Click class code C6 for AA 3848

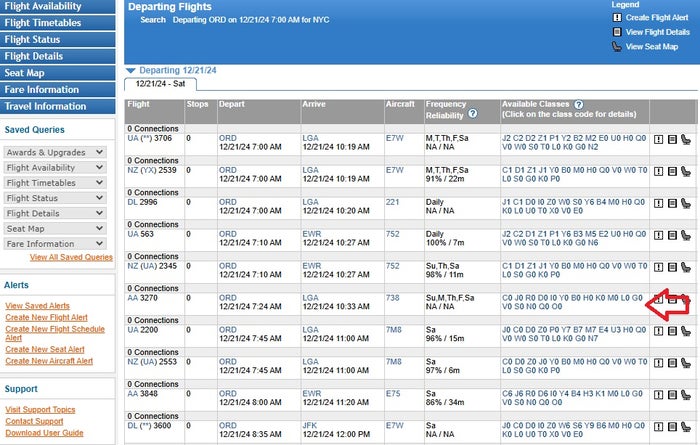(x=507, y=394)
